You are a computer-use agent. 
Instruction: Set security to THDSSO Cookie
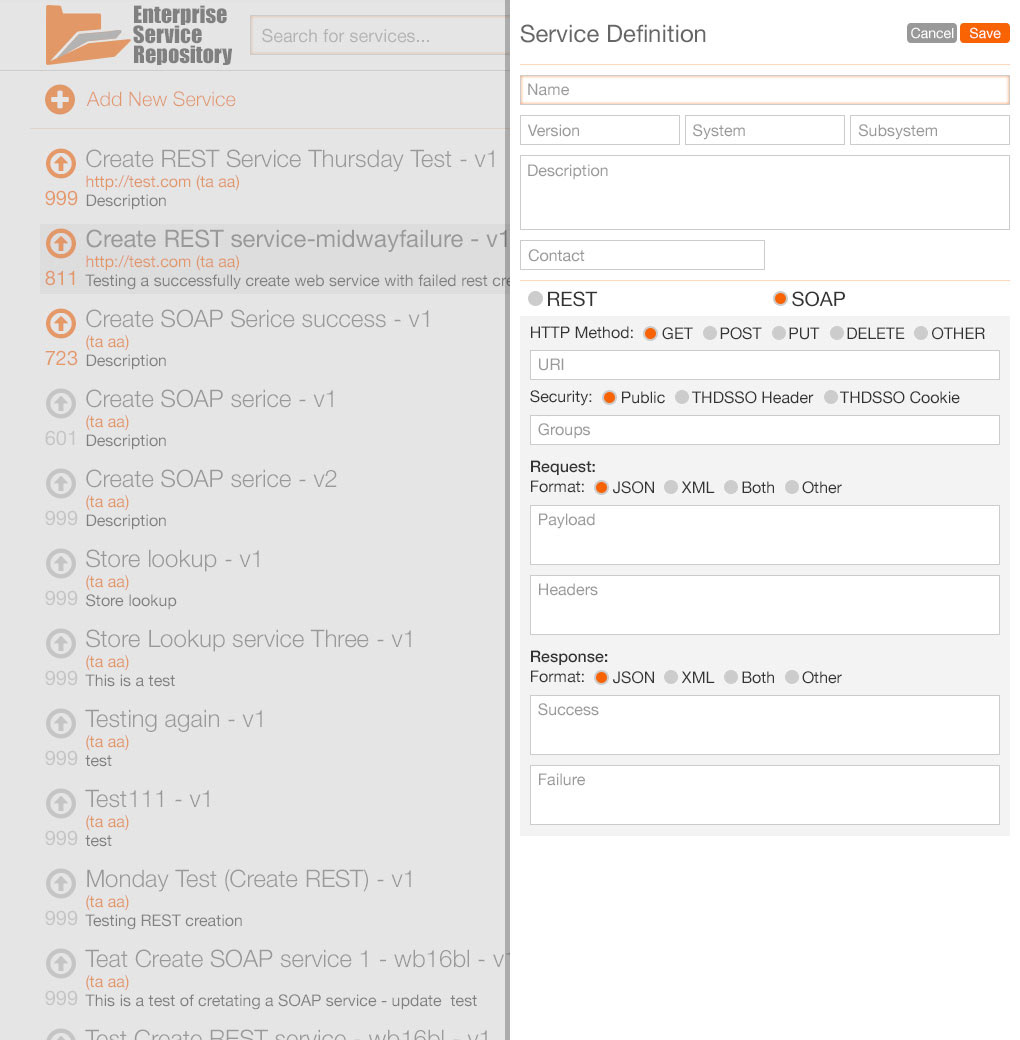pos(830,397)
